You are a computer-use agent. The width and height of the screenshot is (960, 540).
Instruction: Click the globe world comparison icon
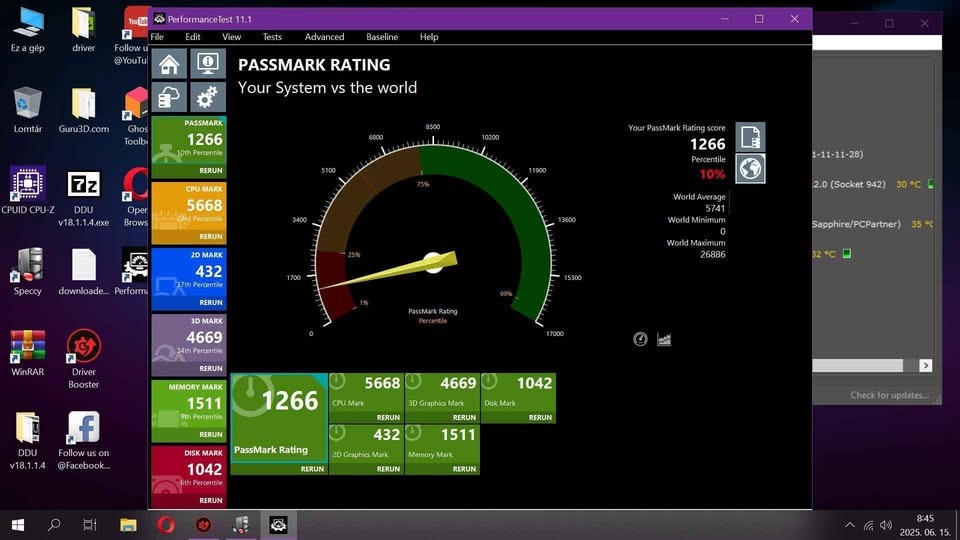tap(750, 168)
